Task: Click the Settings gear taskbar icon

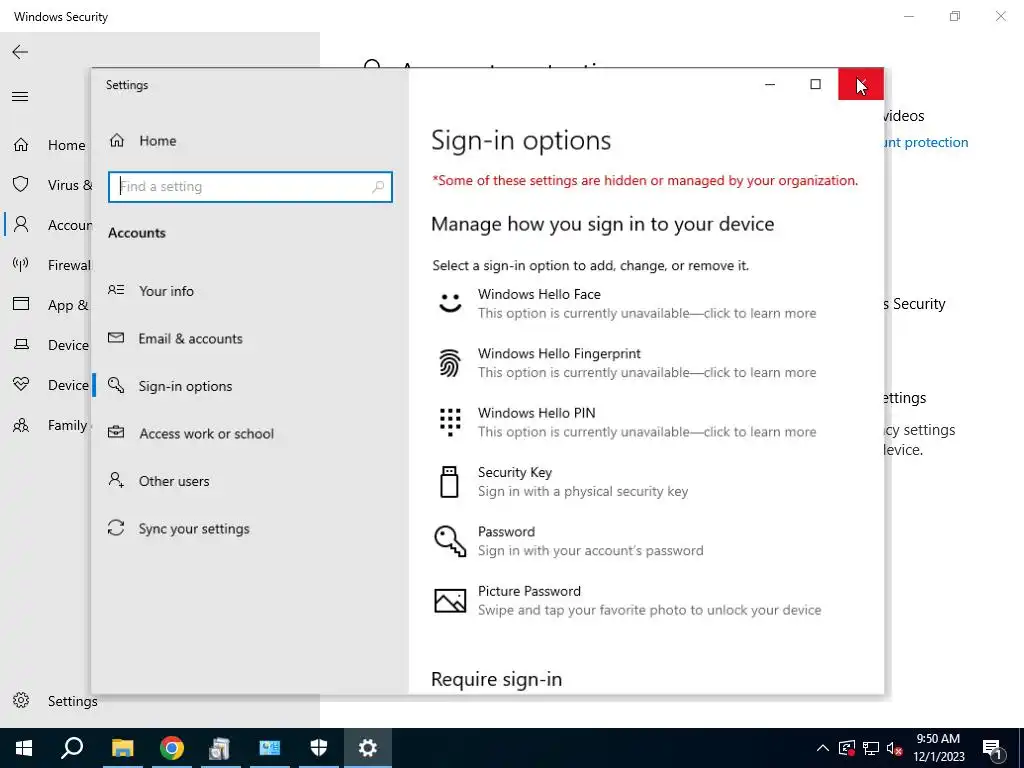Action: tap(368, 748)
